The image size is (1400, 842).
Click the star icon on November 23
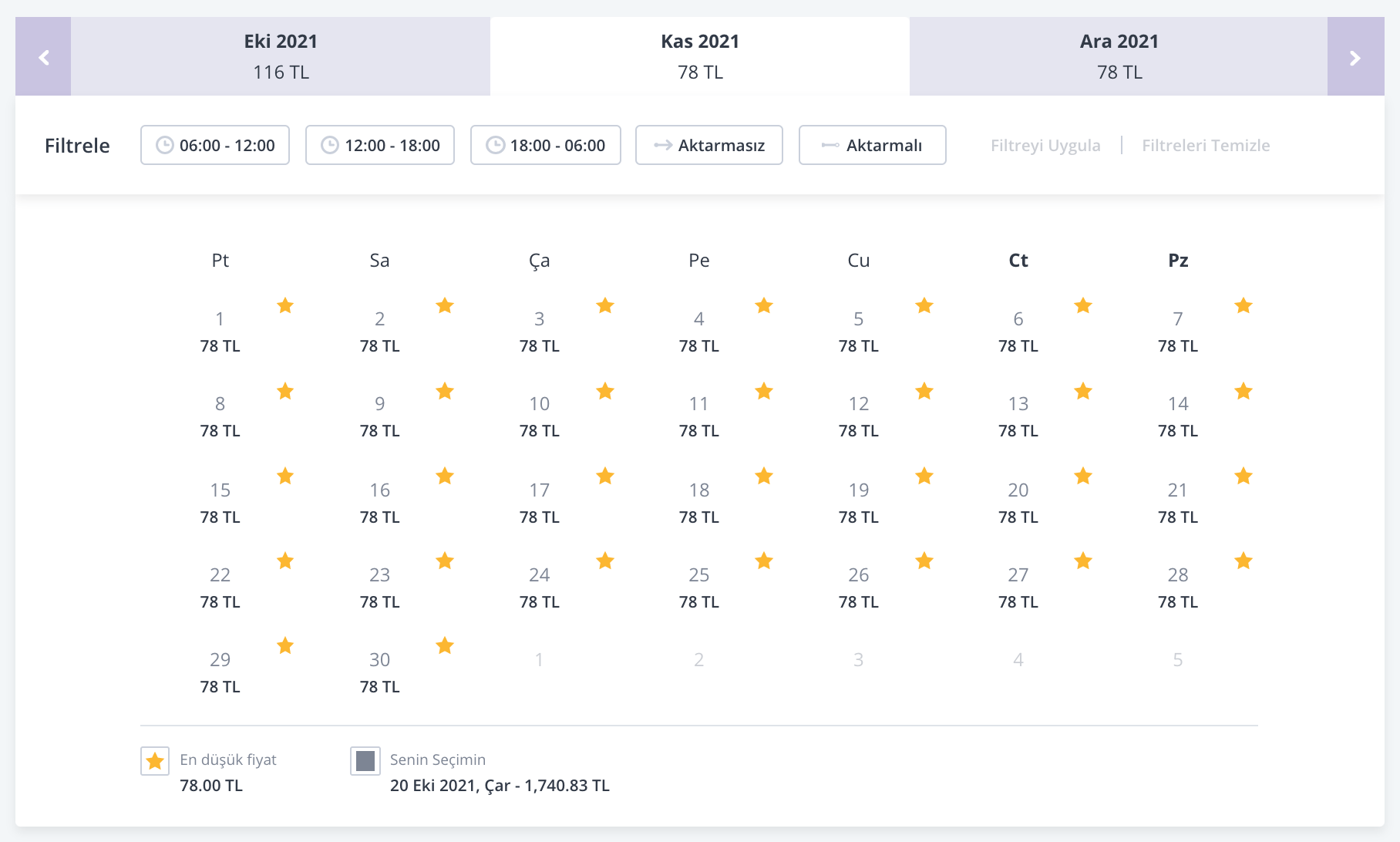coord(445,561)
